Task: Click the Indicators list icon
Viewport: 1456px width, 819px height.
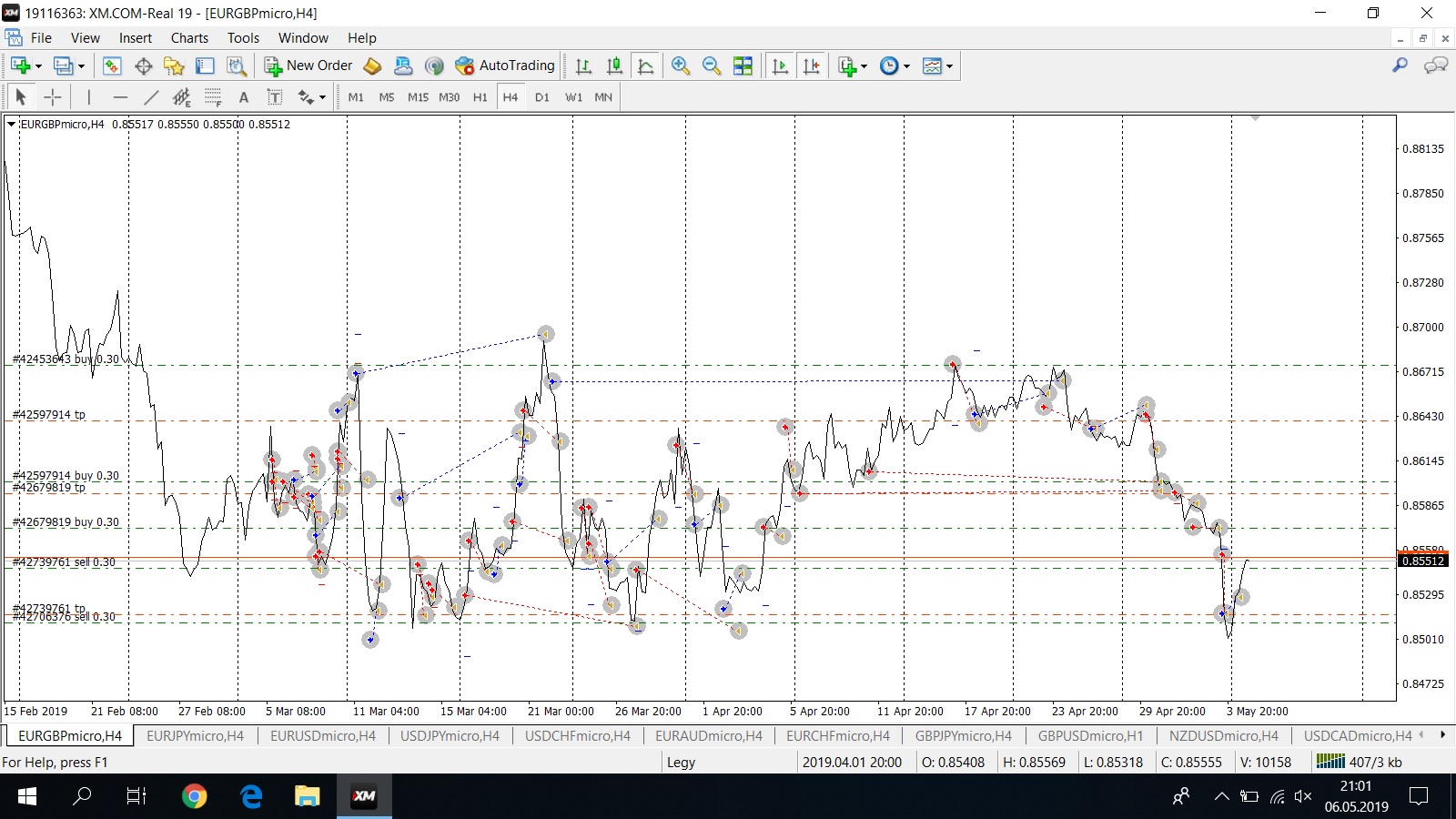Action: (847, 66)
